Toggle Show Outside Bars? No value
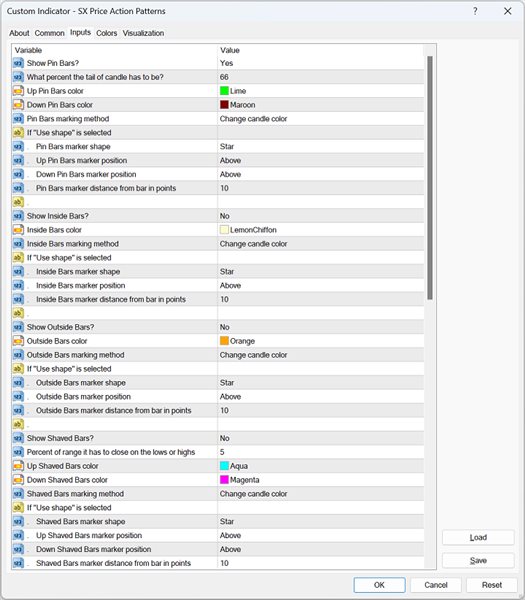 tap(321, 327)
